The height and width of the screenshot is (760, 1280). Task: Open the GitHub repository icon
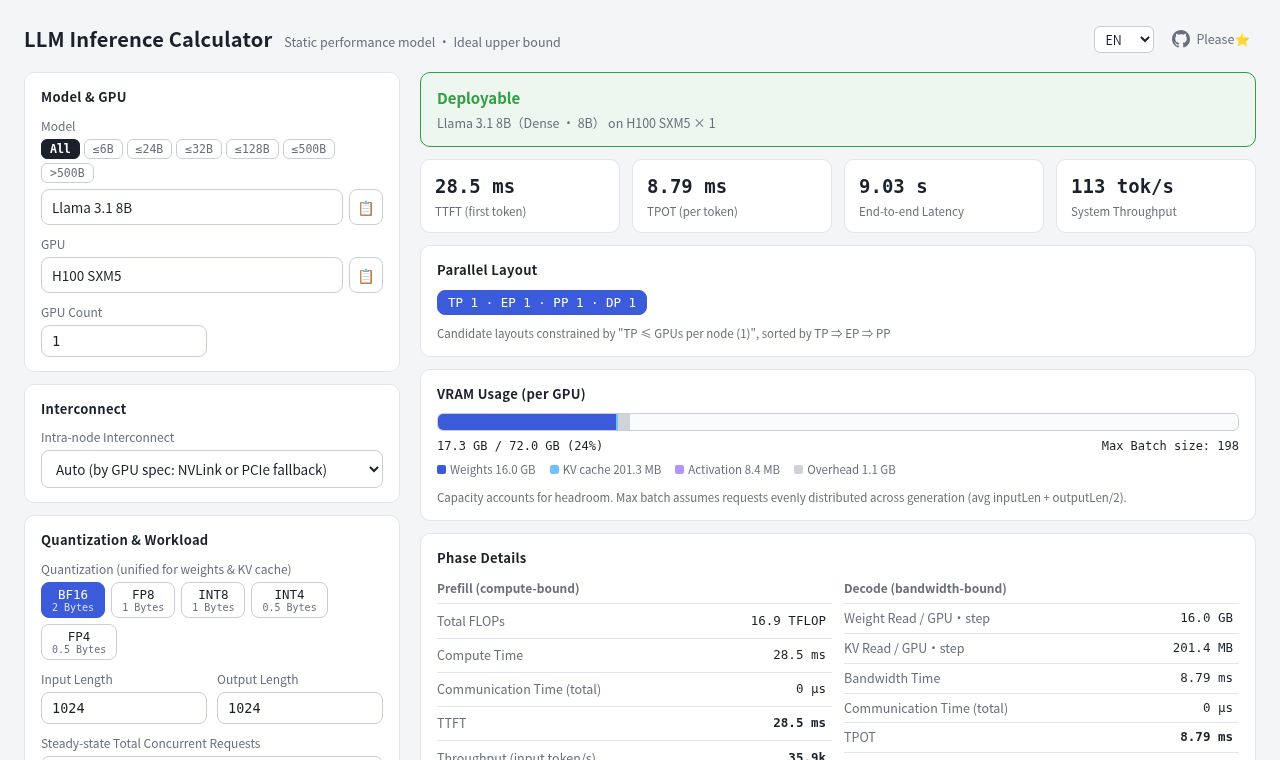[1181, 39]
